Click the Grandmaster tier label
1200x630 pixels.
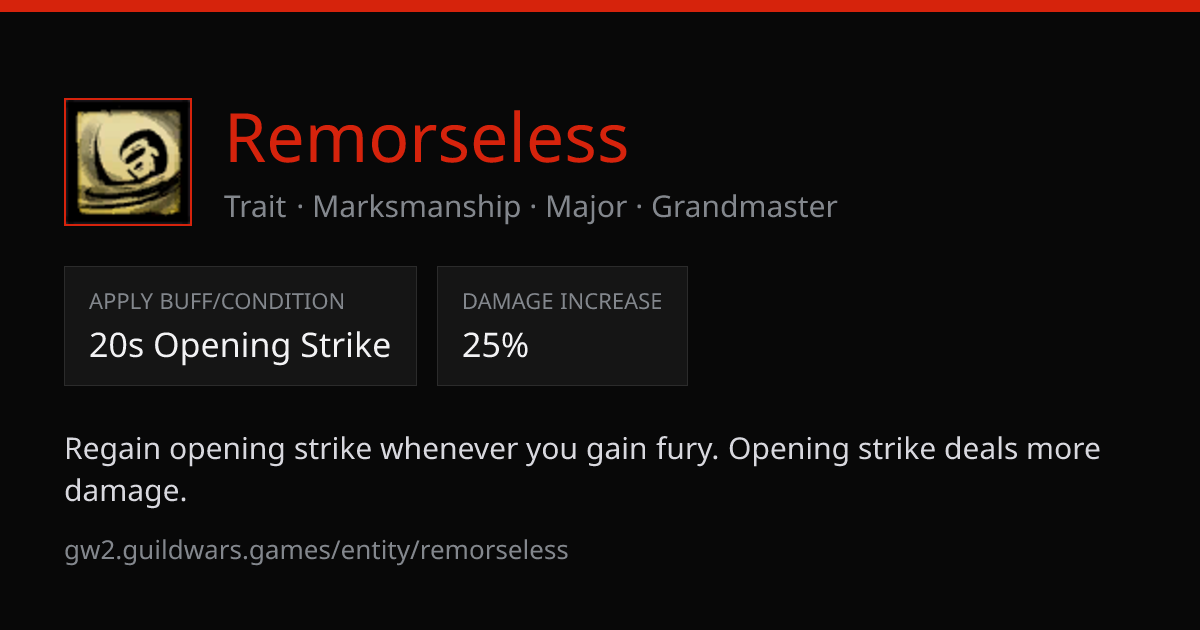[745, 207]
